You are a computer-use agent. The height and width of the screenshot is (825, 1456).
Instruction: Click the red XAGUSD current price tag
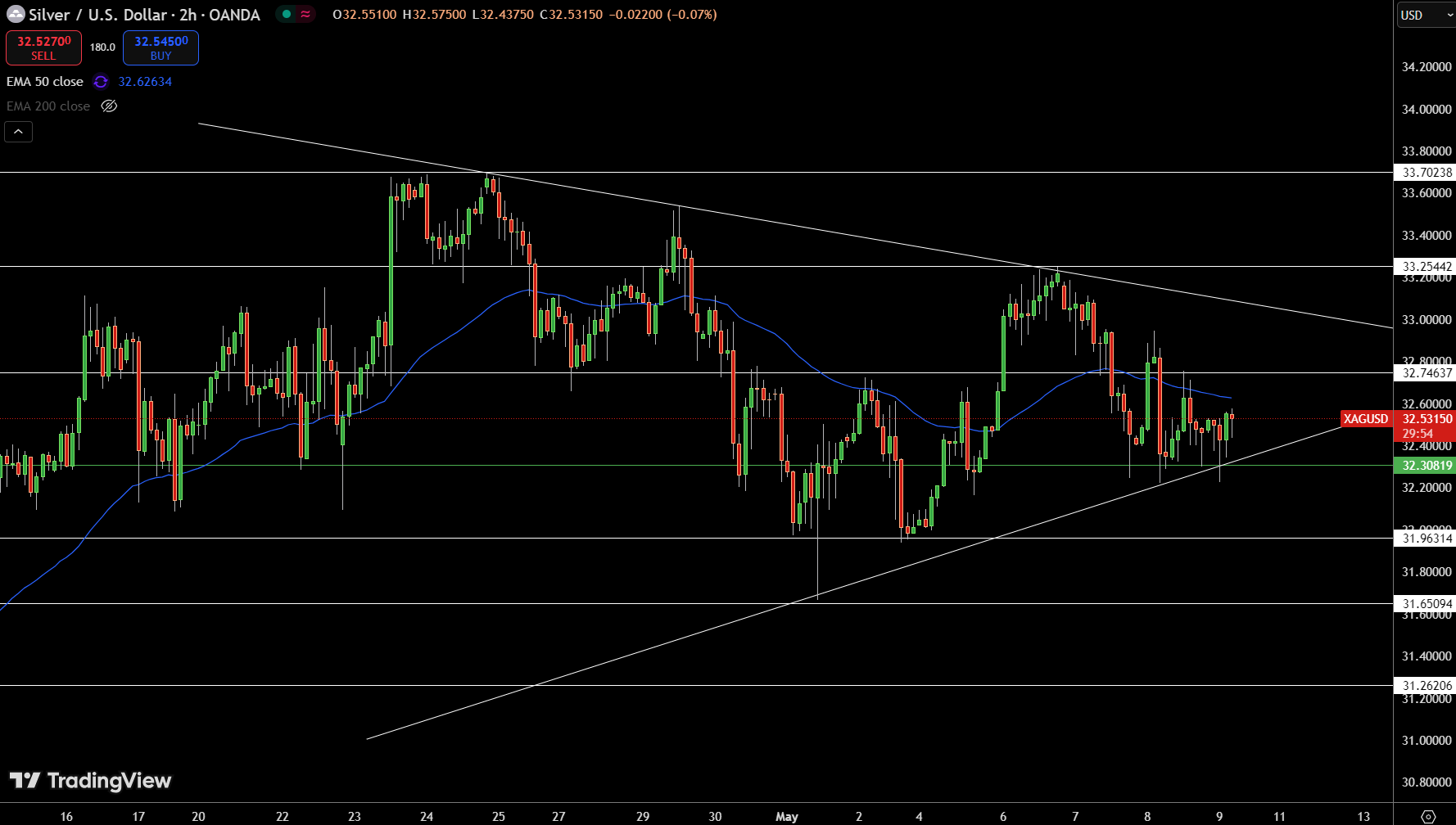(1366, 419)
